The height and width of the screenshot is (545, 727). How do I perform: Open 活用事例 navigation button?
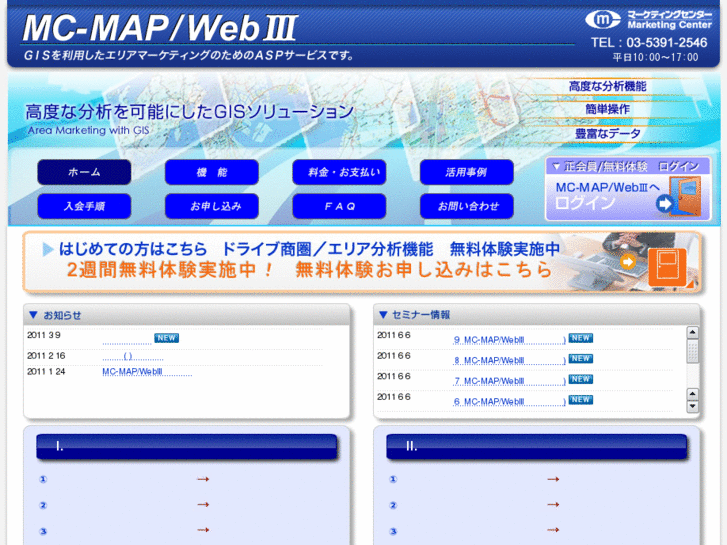[466, 172]
